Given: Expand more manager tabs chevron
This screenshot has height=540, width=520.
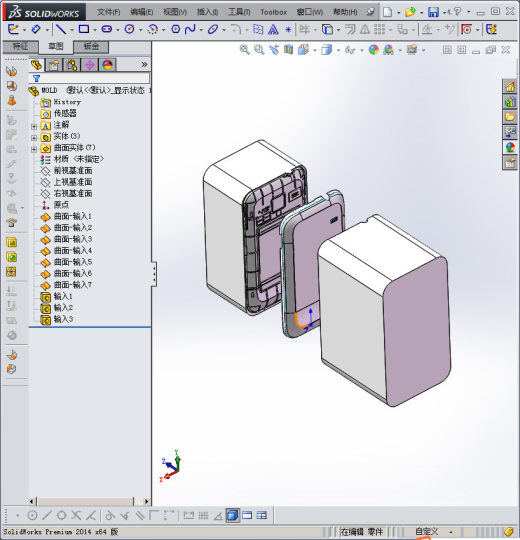Looking at the screenshot, I should point(144,64).
